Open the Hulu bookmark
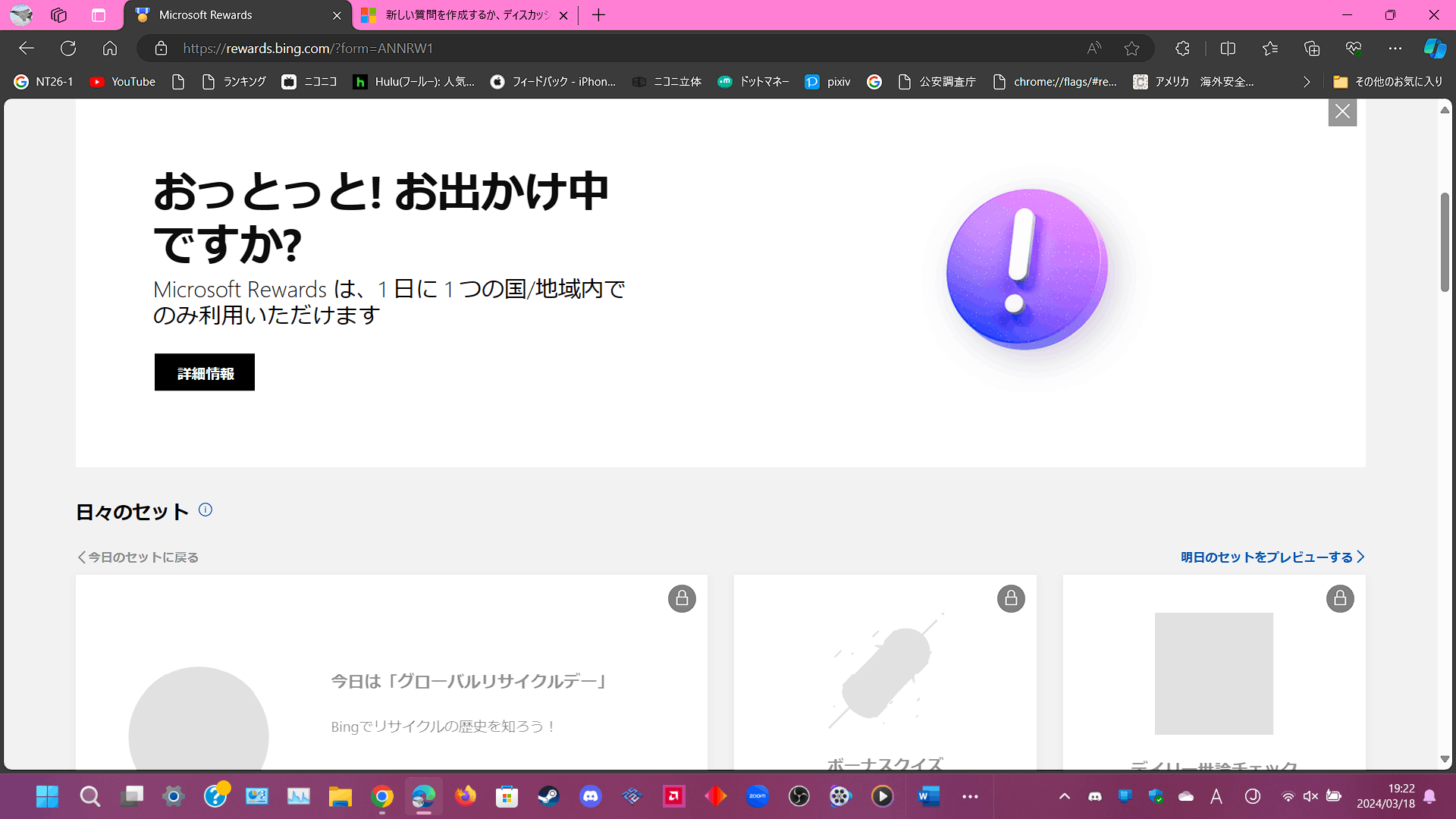This screenshot has height=819, width=1456. click(x=414, y=82)
